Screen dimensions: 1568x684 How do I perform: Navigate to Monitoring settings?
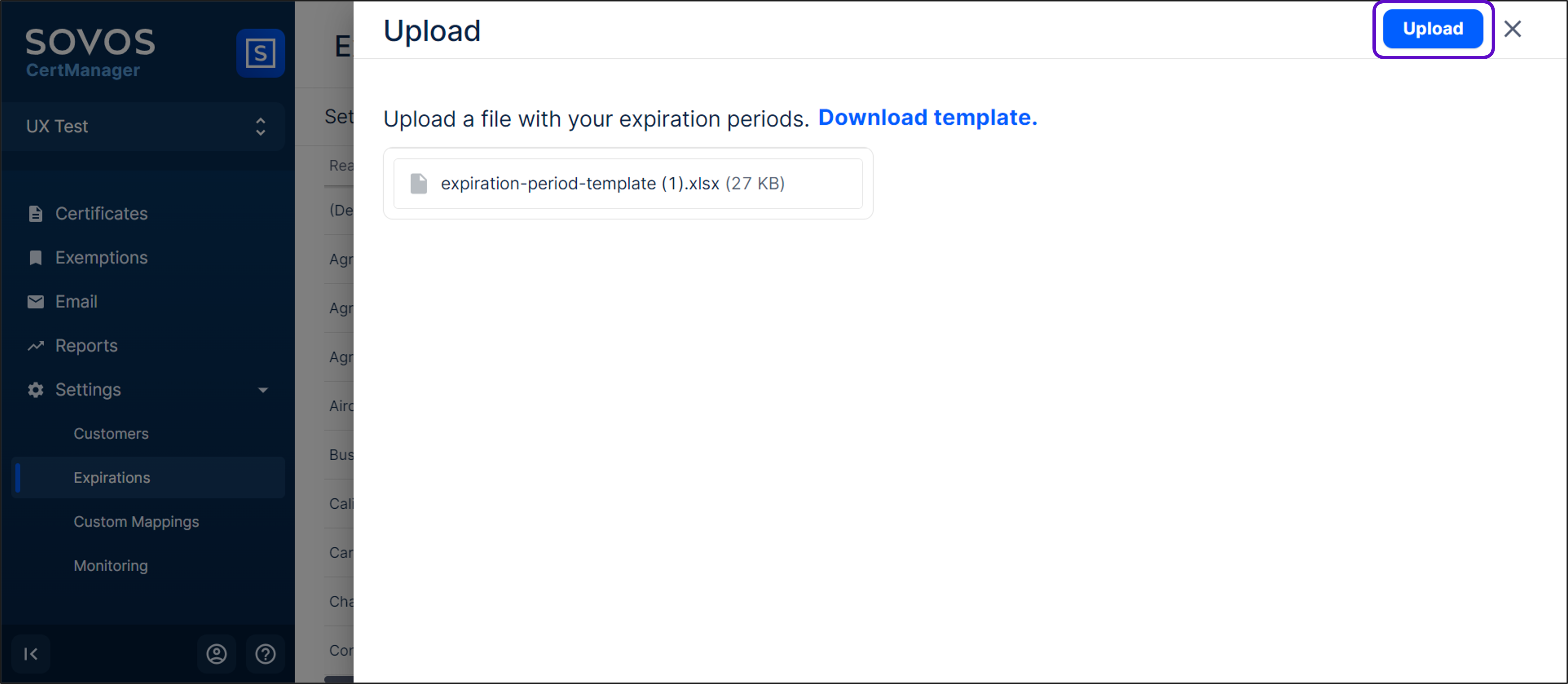tap(111, 566)
